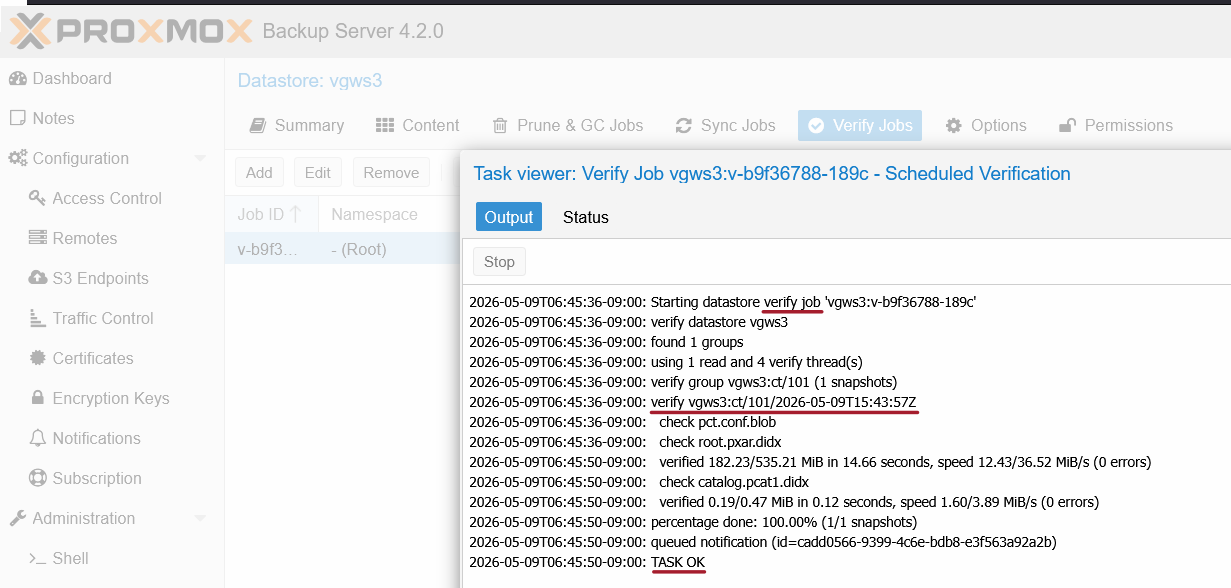Click the Notifications bell icon

pyautogui.click(x=38, y=438)
